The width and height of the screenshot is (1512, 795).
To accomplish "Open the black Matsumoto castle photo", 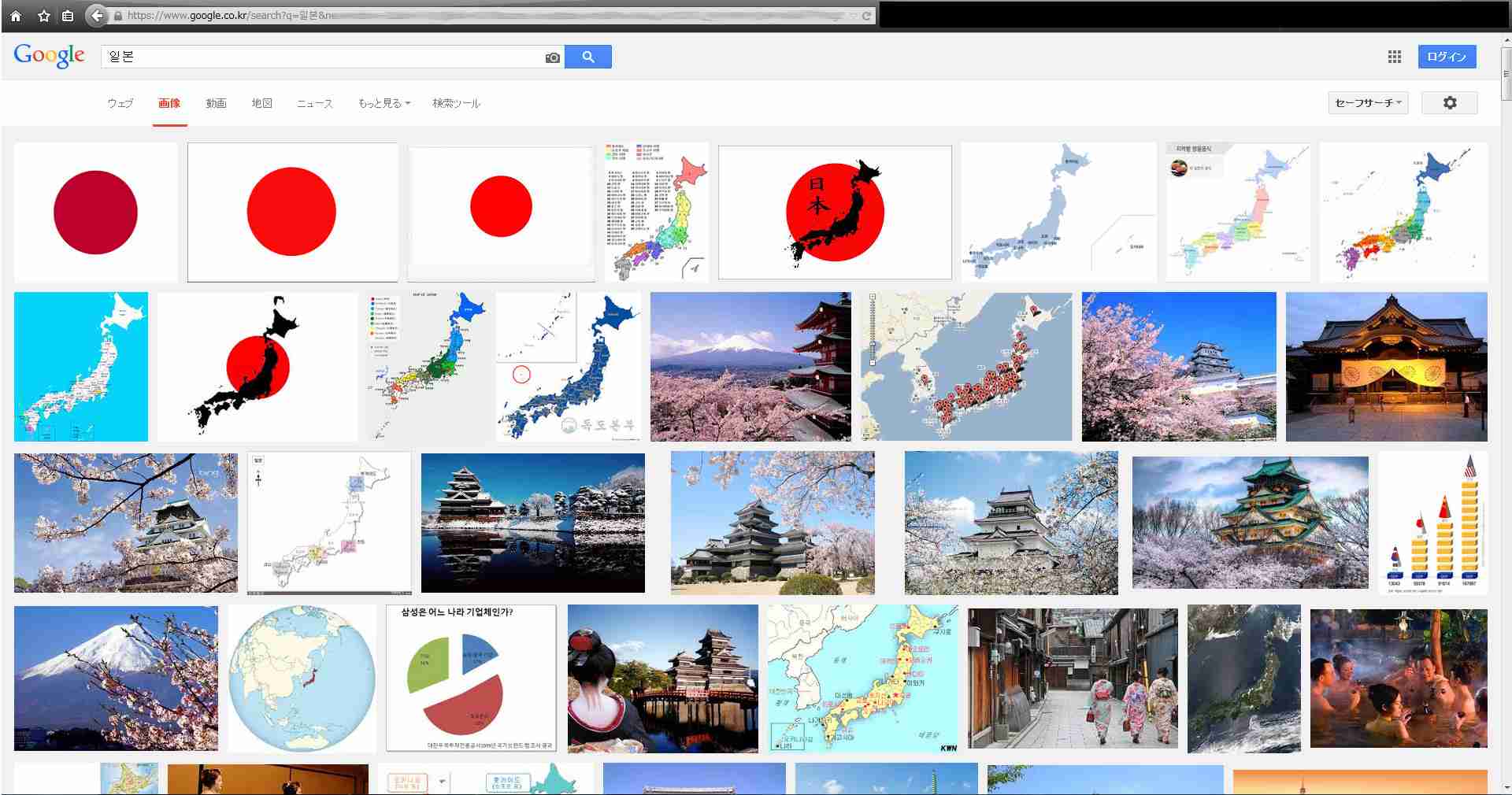I will 773,523.
